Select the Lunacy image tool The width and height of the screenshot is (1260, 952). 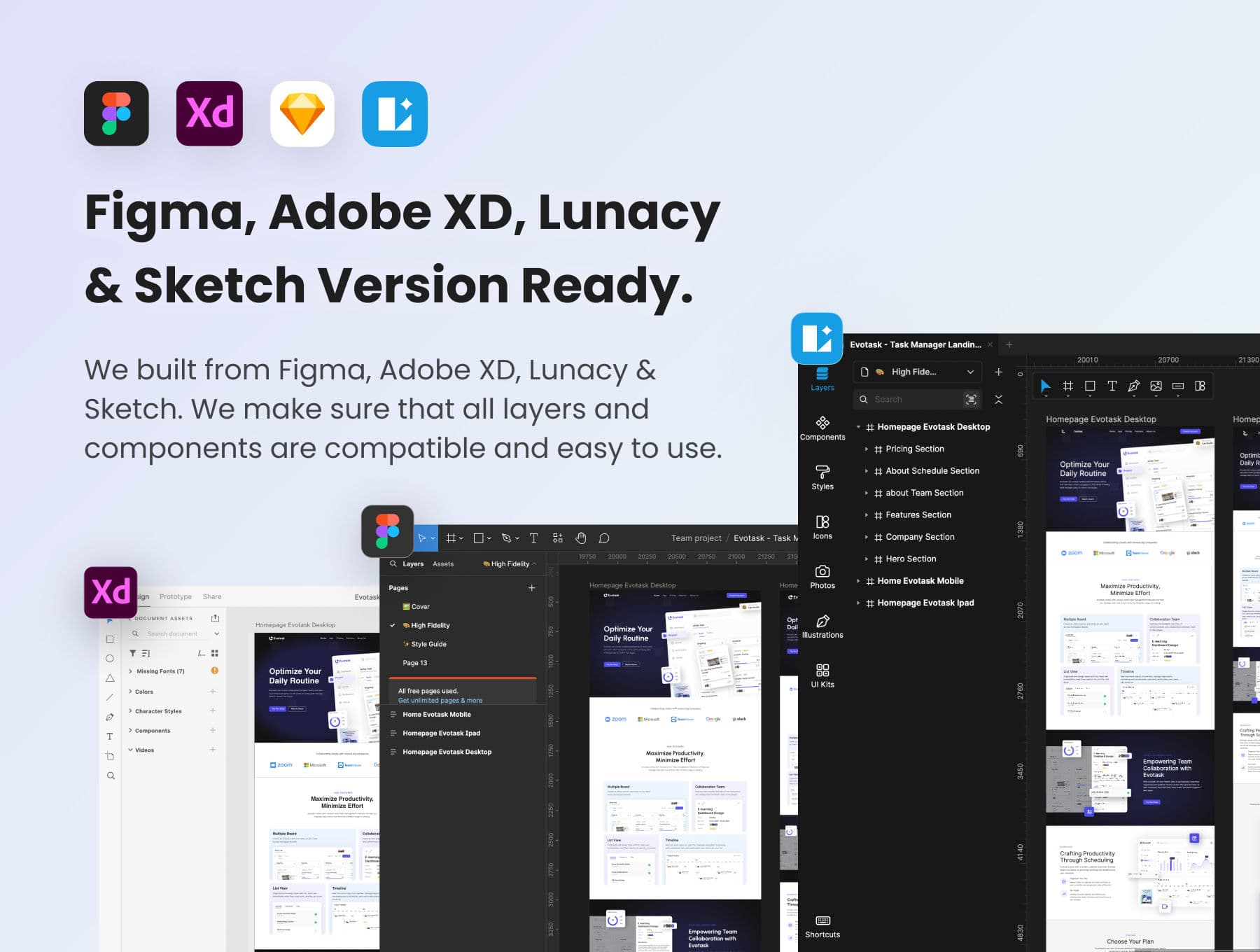tap(1156, 386)
